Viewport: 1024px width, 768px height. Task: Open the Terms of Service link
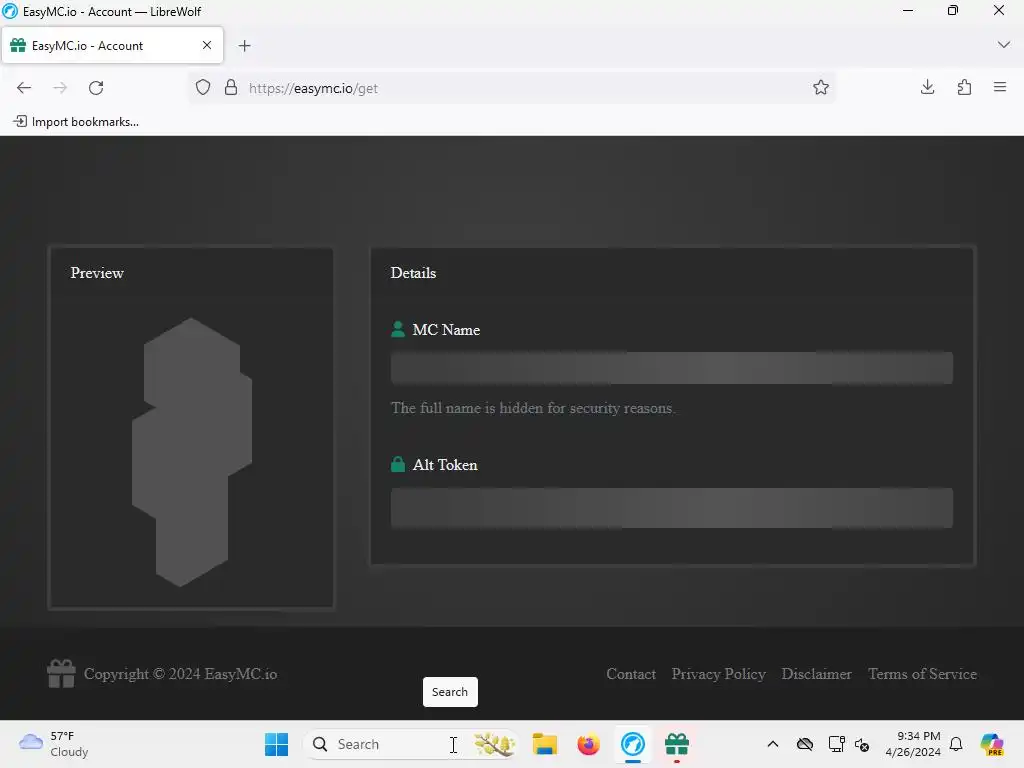922,674
